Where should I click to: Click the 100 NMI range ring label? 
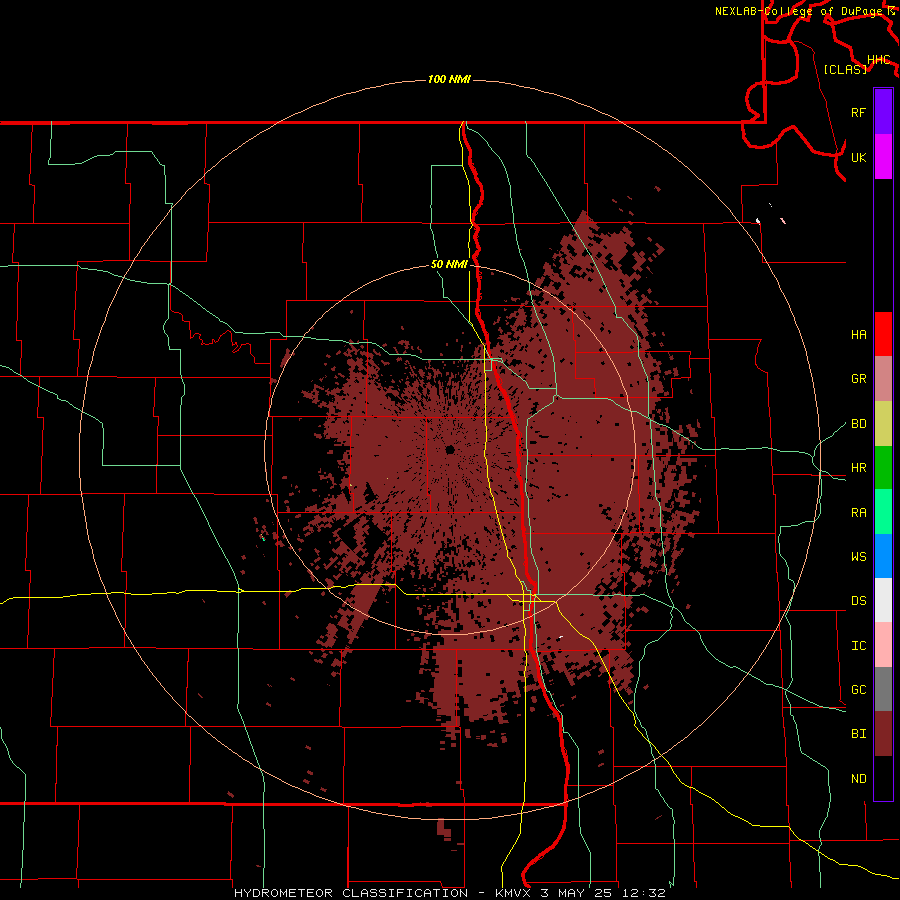(449, 79)
